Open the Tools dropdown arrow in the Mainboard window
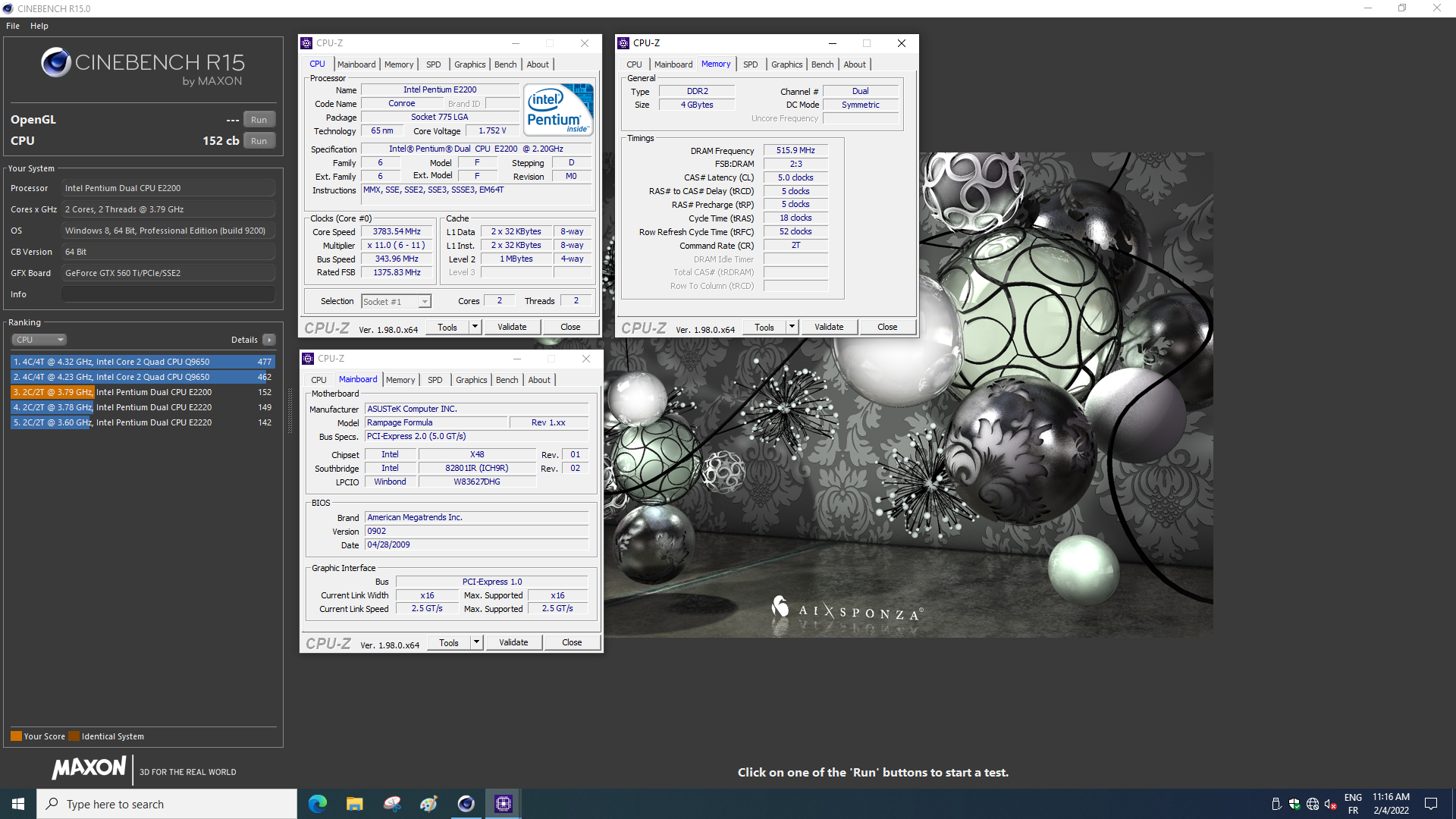This screenshot has width=1456, height=819. pos(476,642)
